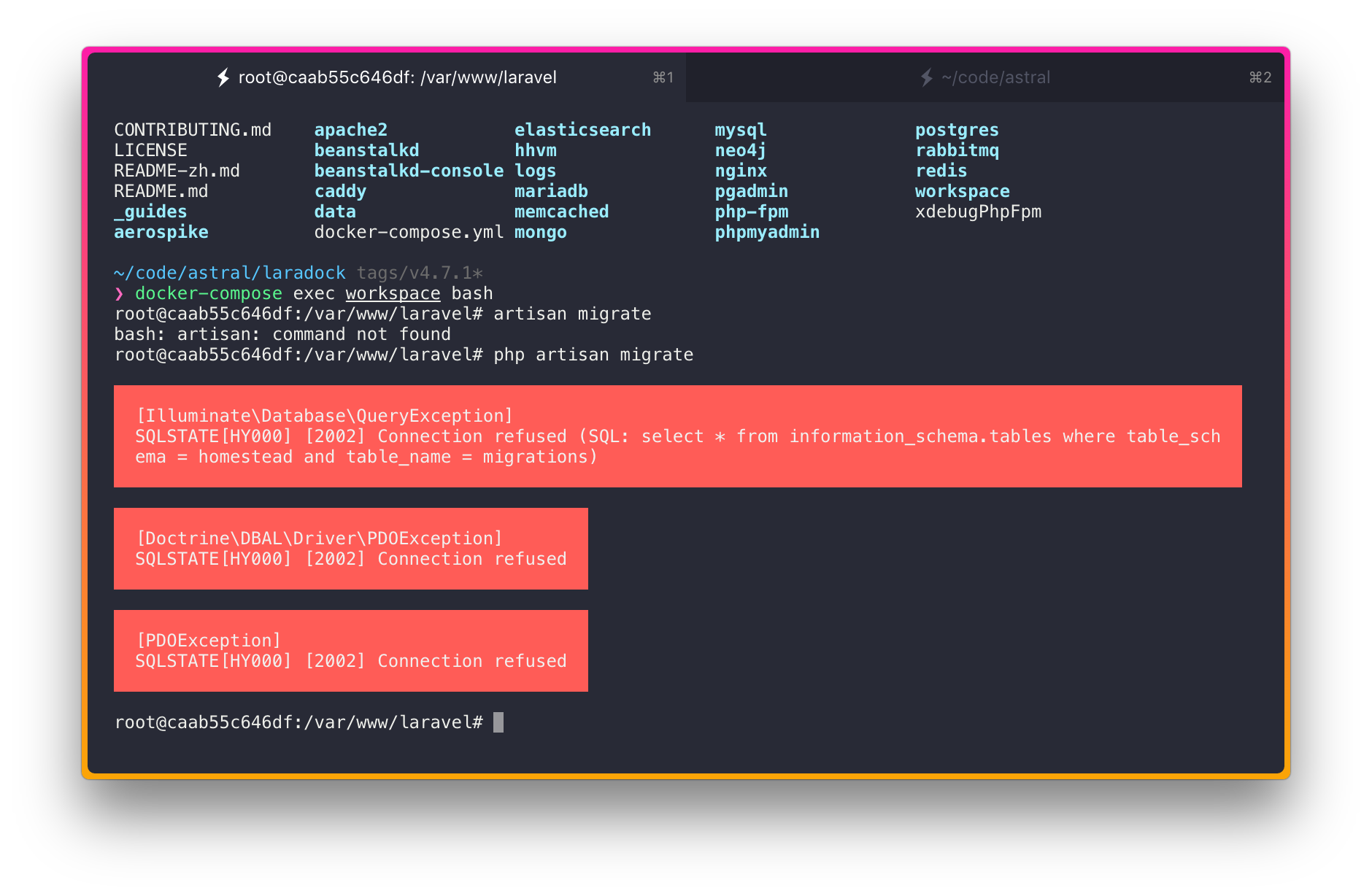Screen dimensions: 1372x896
Task: Click the hhvm directory name
Action: click(536, 150)
